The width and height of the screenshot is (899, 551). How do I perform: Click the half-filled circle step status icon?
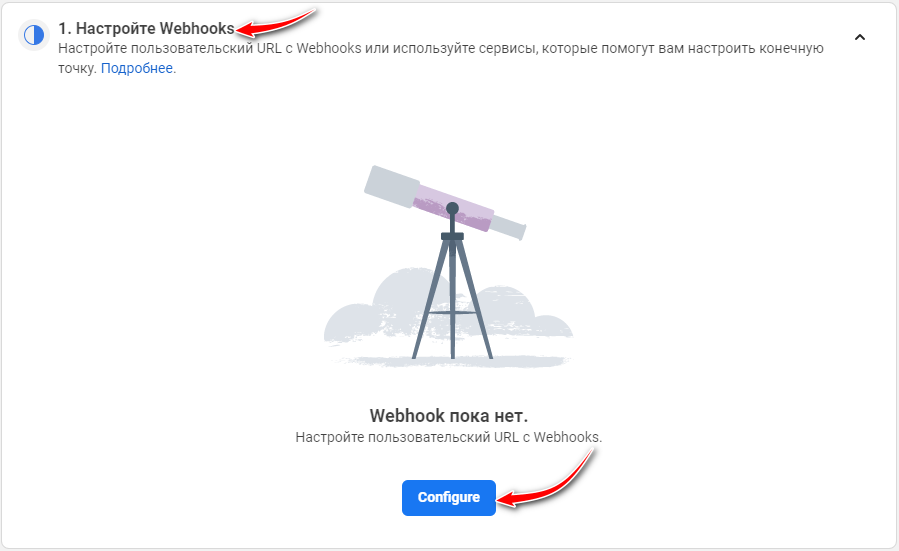34,35
